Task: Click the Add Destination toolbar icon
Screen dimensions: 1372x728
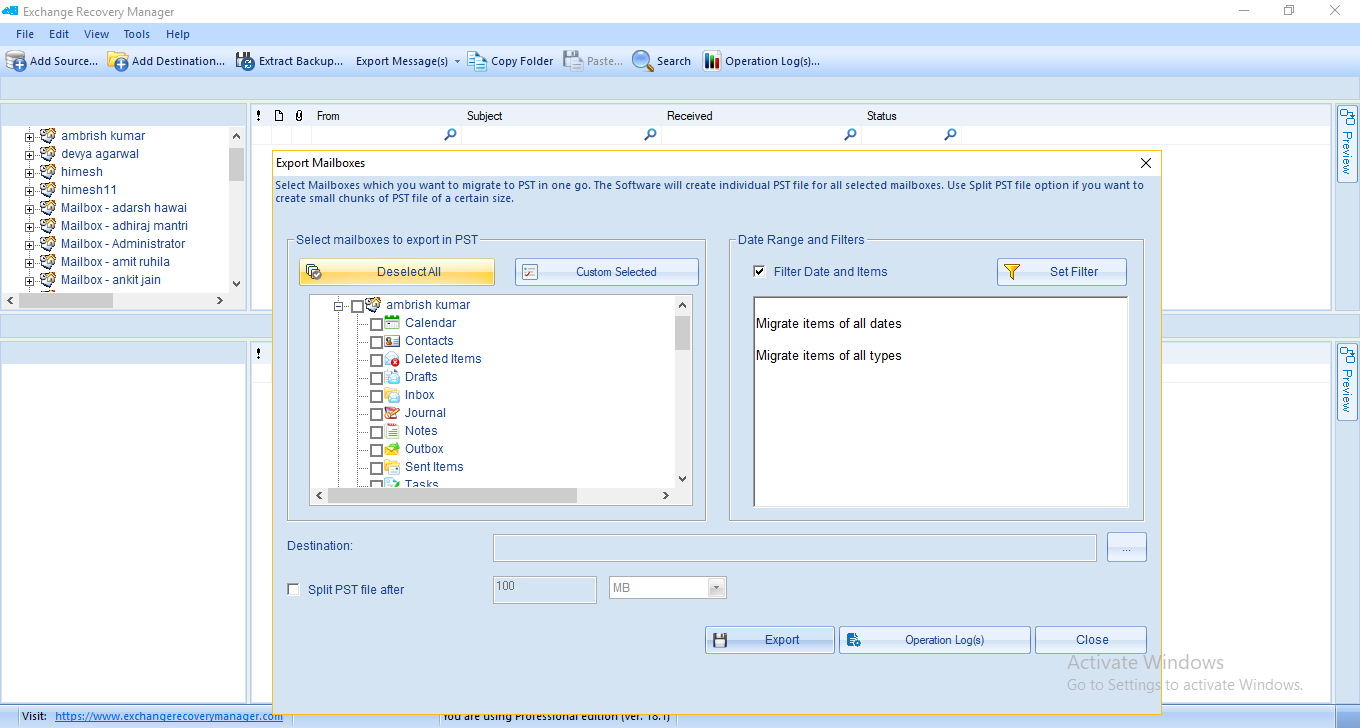Action: 118,61
